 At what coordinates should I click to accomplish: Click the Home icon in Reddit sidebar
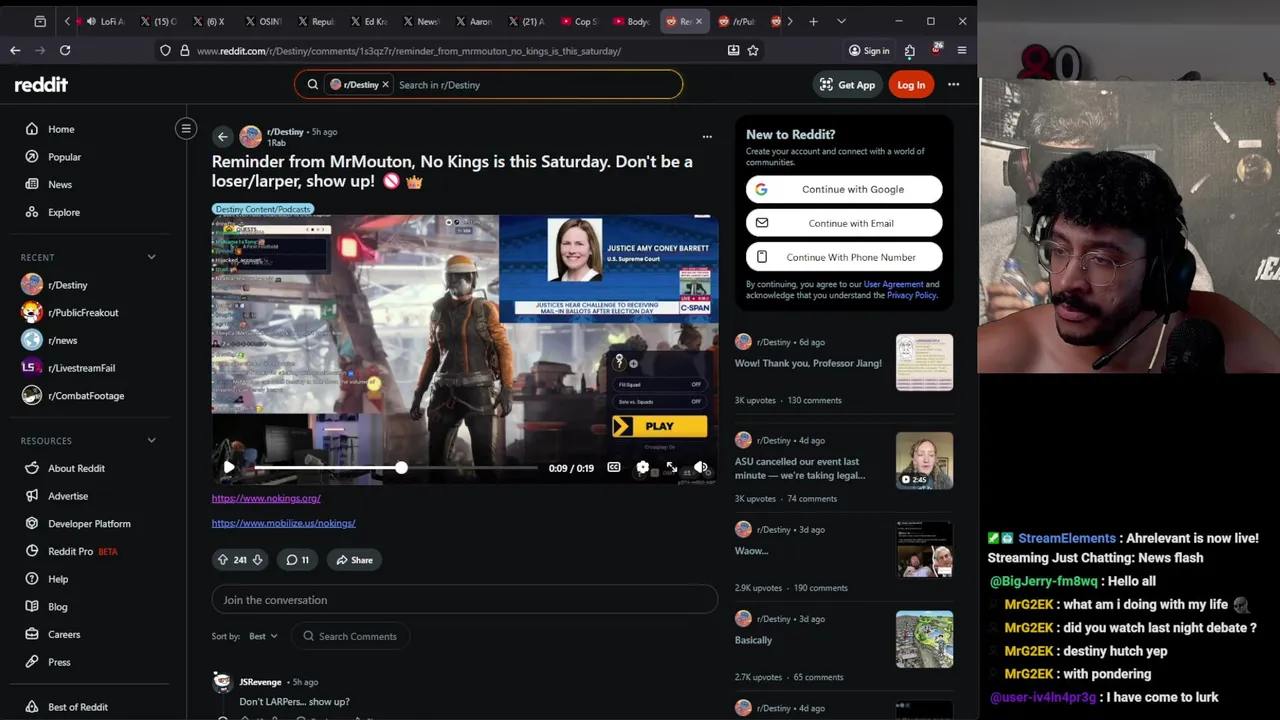(x=32, y=129)
